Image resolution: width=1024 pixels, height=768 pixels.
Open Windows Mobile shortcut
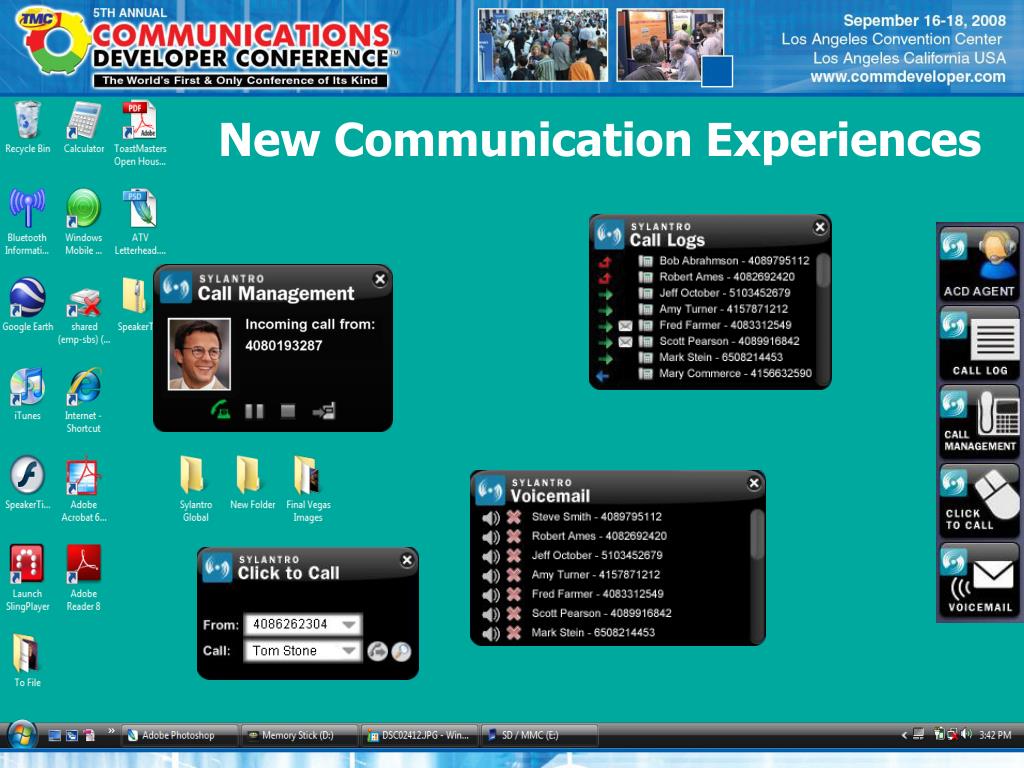(84, 222)
